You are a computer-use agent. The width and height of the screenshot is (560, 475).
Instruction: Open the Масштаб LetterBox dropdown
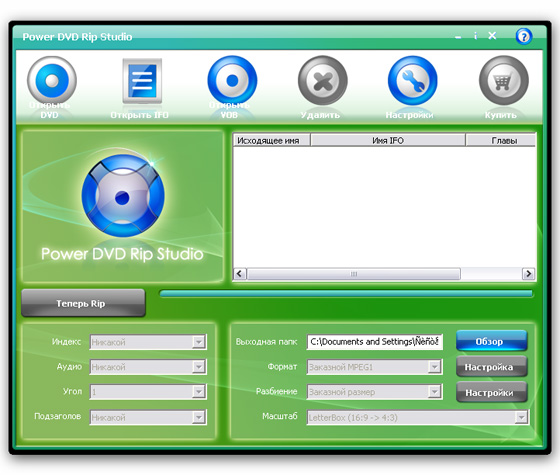[418, 417]
